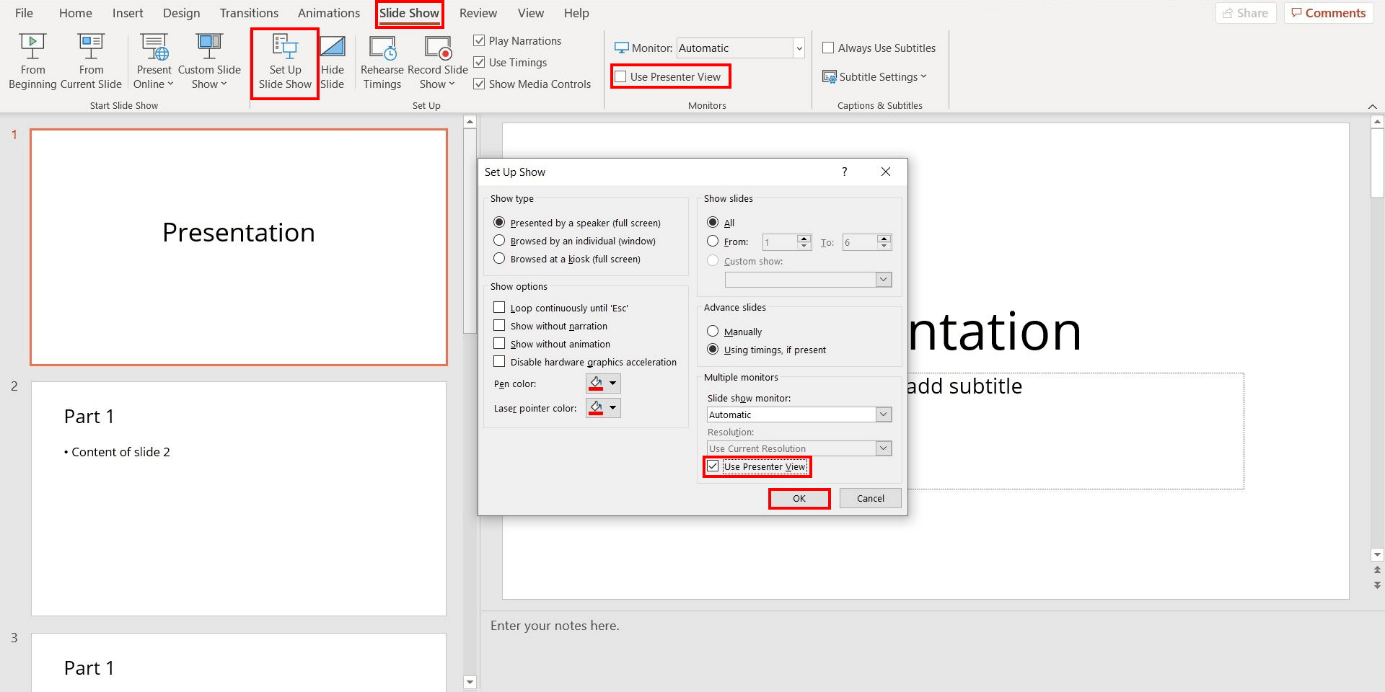Toggle Show Media Controls checkbox
The image size is (1385, 692).
479,84
